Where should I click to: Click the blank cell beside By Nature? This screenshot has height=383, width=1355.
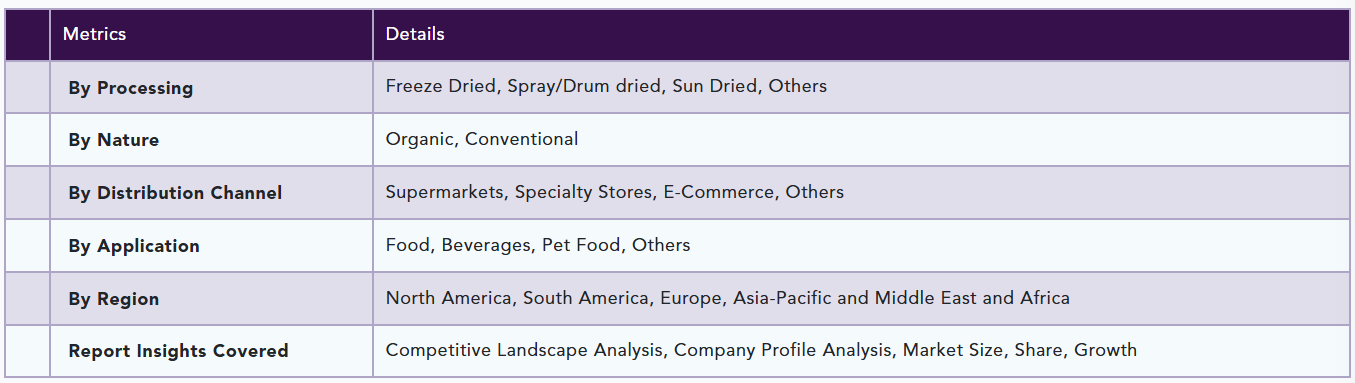click(27, 140)
